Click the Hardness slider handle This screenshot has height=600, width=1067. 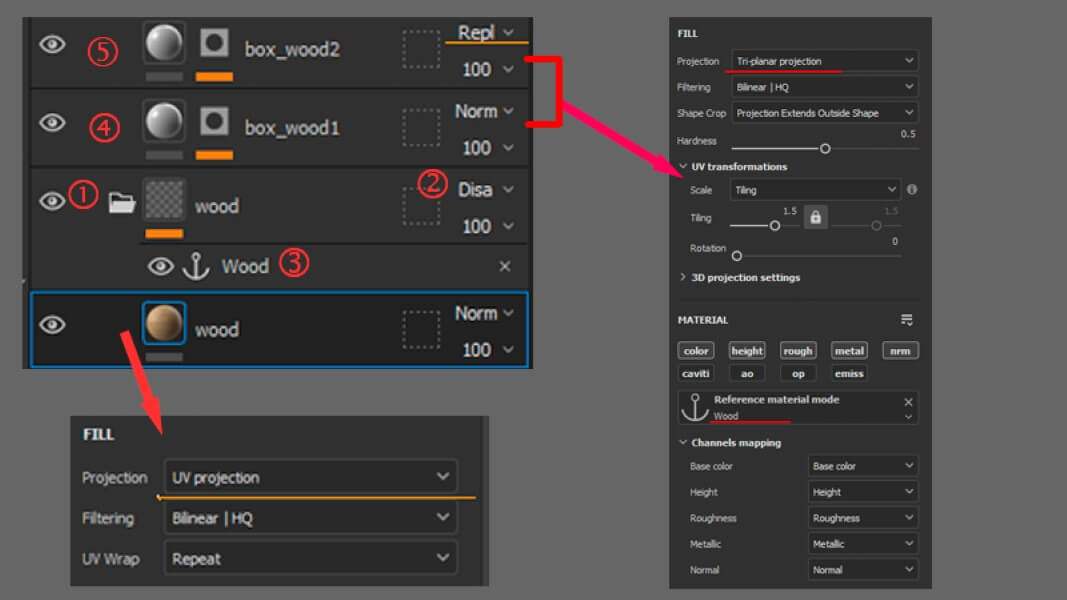825,148
